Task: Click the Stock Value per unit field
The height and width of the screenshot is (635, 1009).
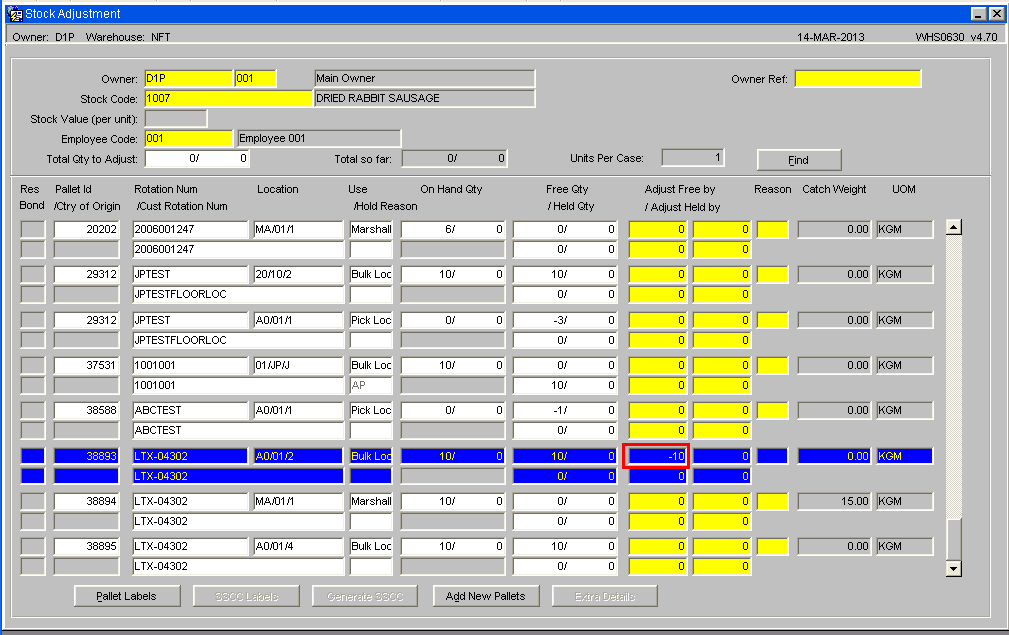Action: pyautogui.click(x=176, y=118)
